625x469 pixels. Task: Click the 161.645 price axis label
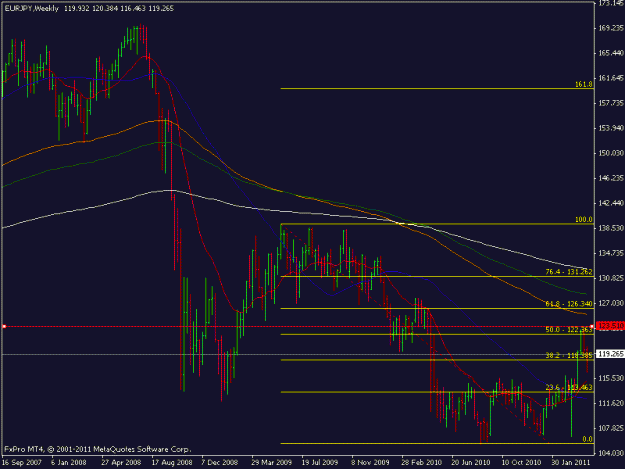pyautogui.click(x=611, y=78)
